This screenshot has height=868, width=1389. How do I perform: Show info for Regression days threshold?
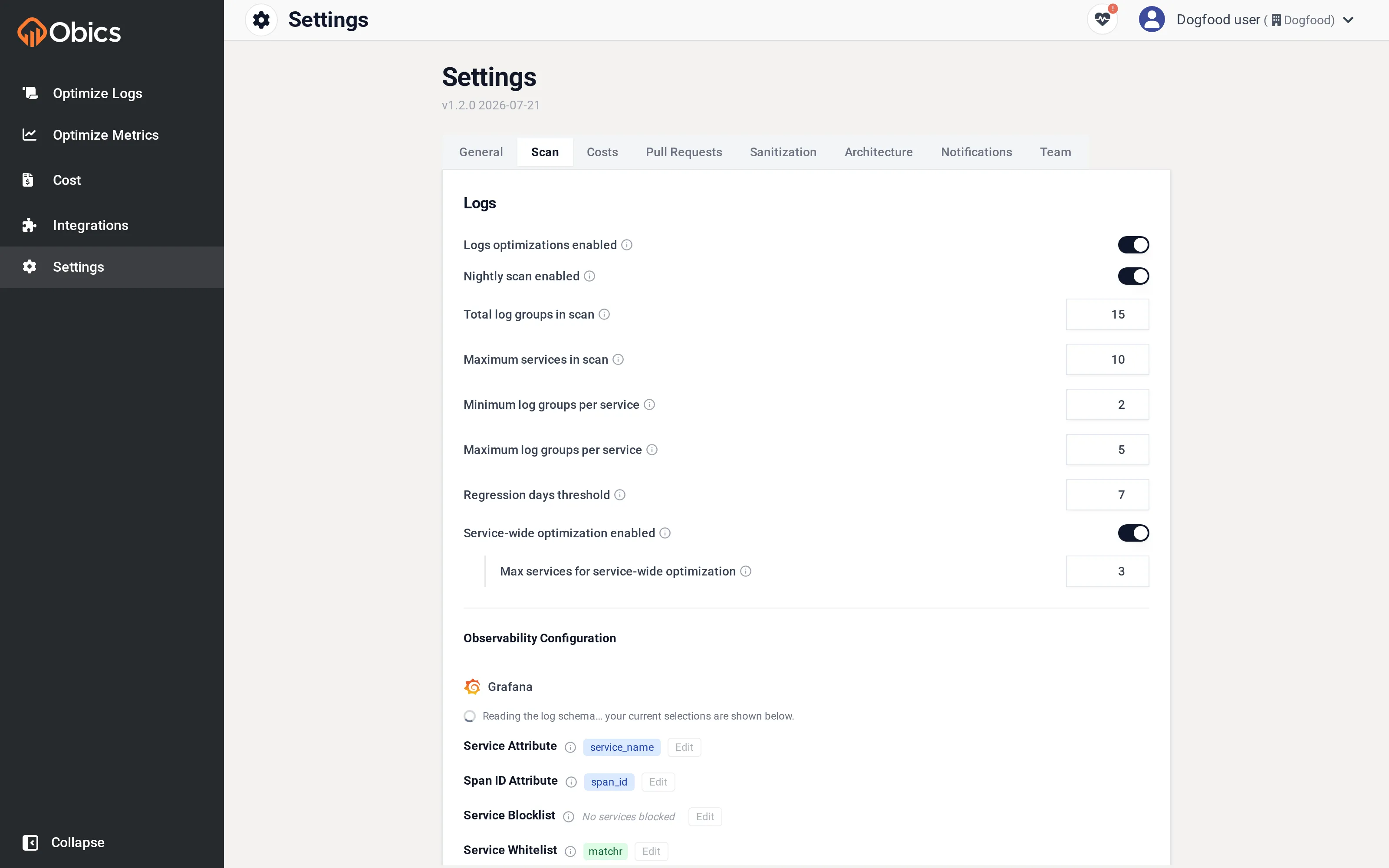pos(620,495)
